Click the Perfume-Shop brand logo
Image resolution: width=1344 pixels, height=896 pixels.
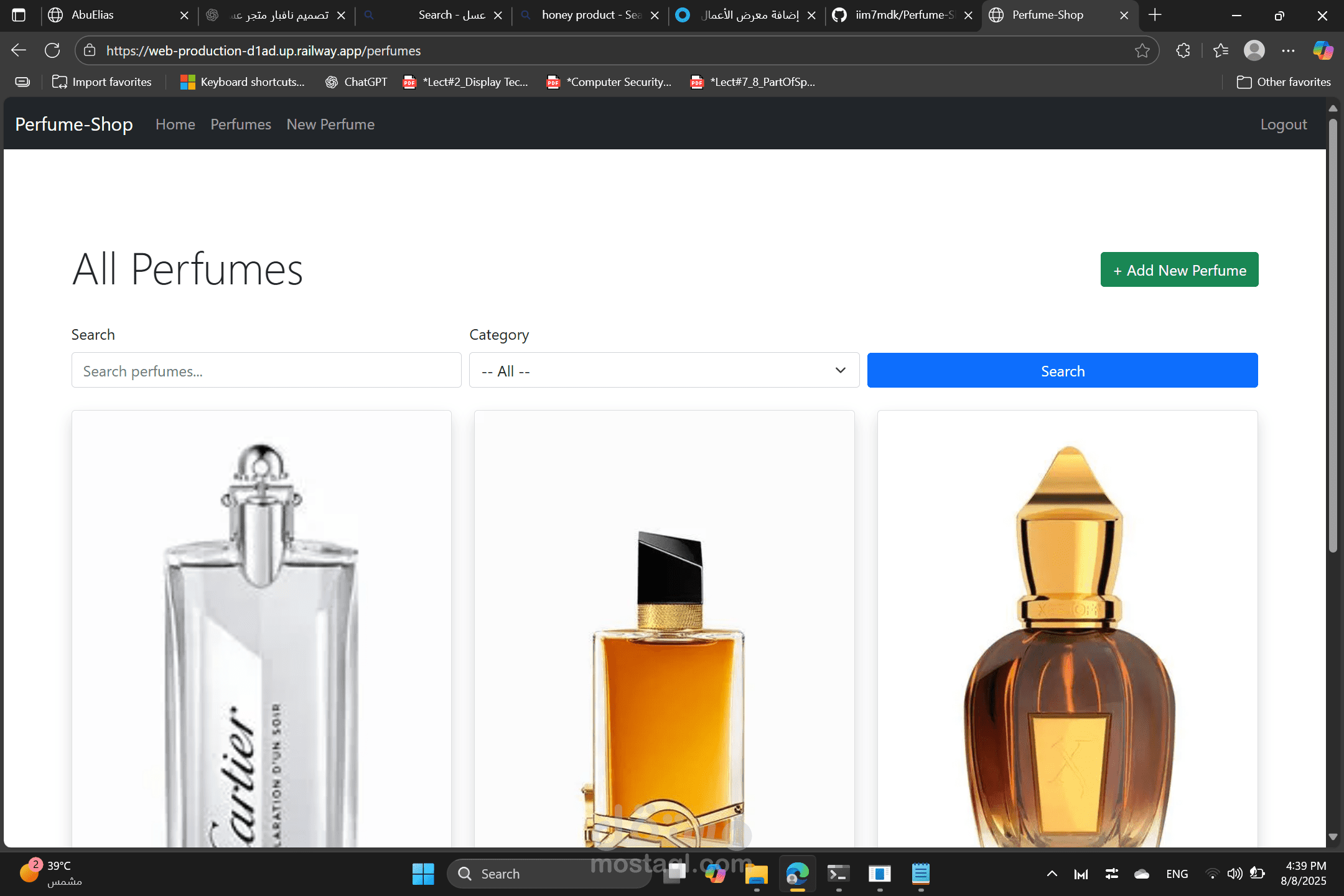[x=74, y=124]
